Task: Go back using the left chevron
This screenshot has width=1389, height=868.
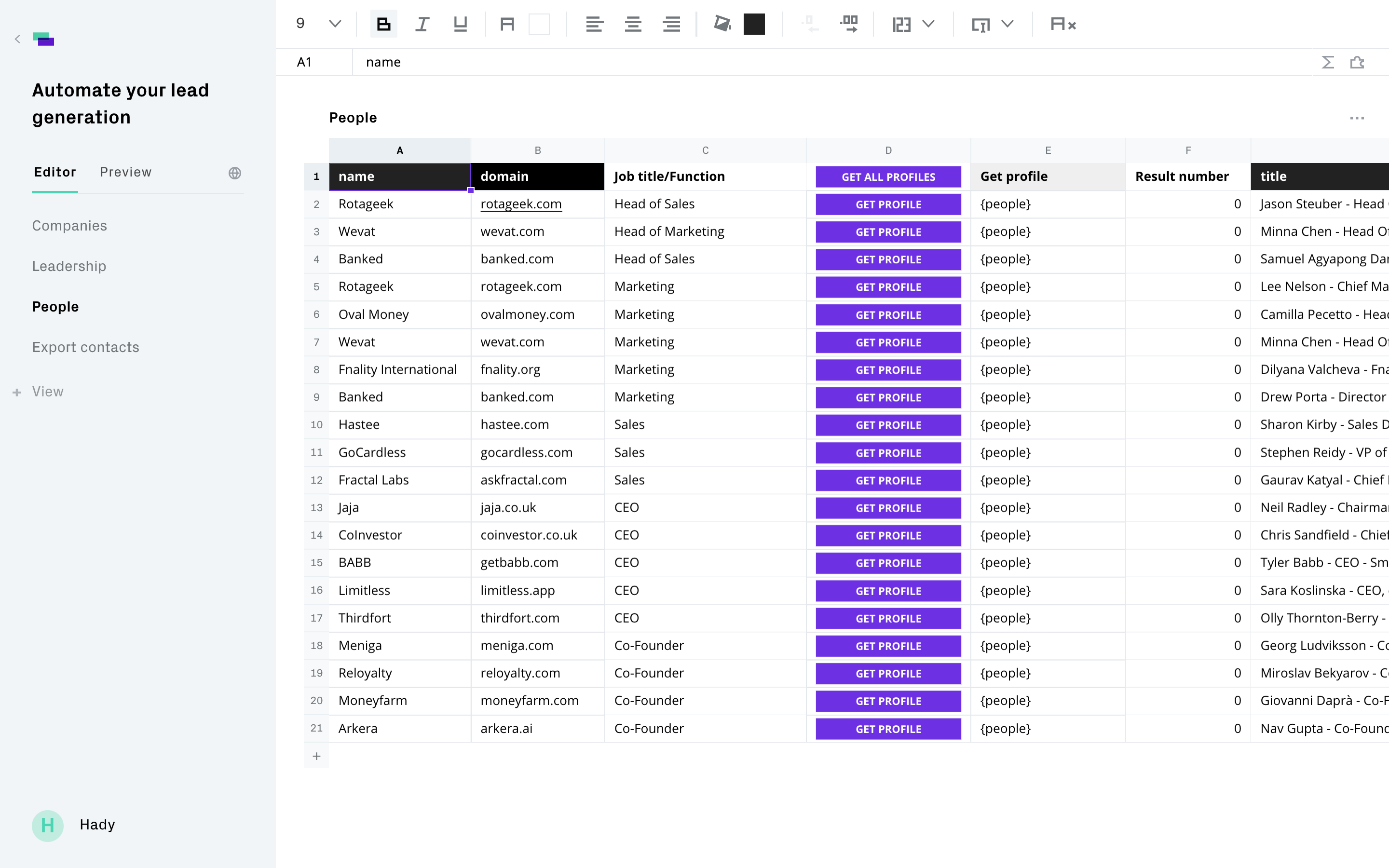Action: pos(18,39)
